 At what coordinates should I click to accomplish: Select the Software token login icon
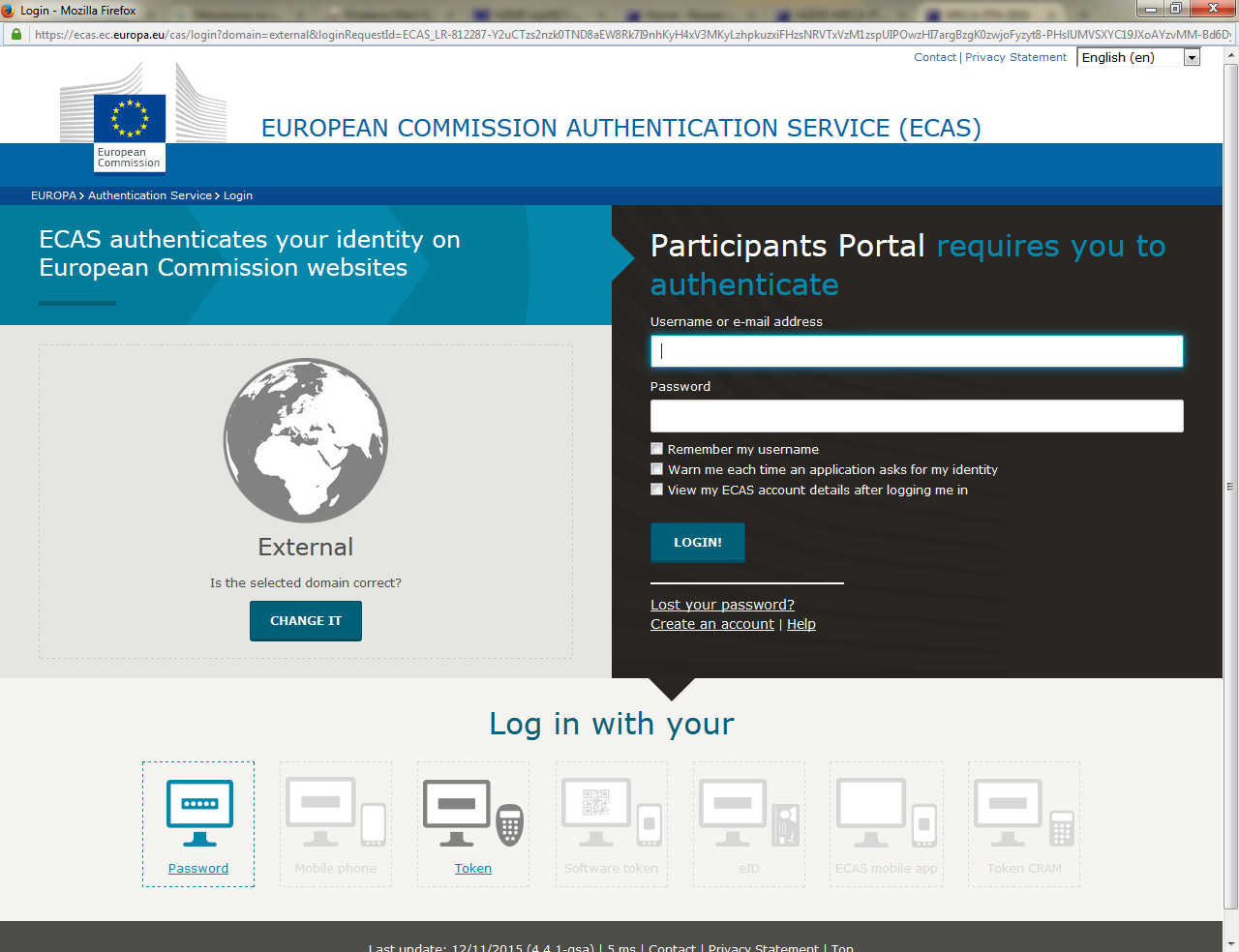[612, 814]
